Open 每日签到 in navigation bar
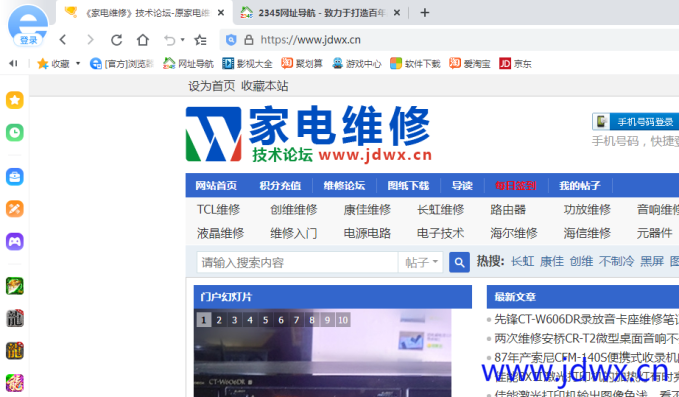Viewport: 679px width, 397px height. point(515,186)
